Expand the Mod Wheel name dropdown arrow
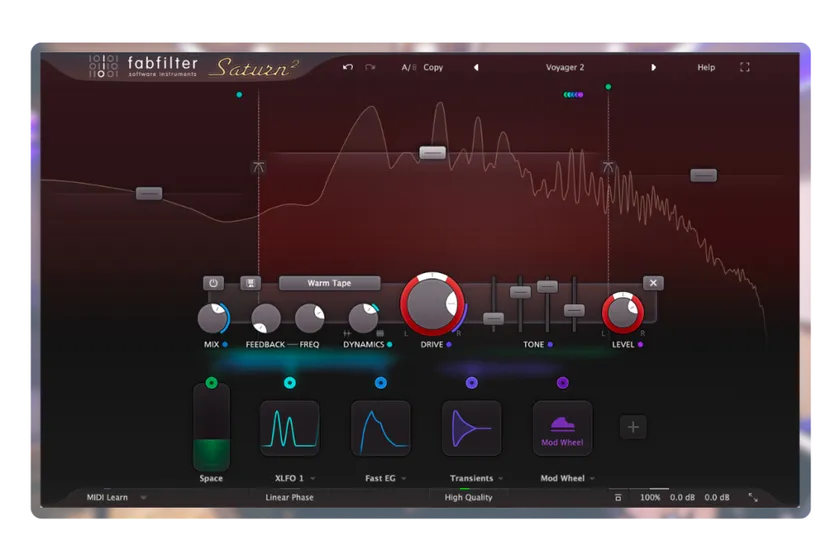840x560 pixels. tap(592, 479)
